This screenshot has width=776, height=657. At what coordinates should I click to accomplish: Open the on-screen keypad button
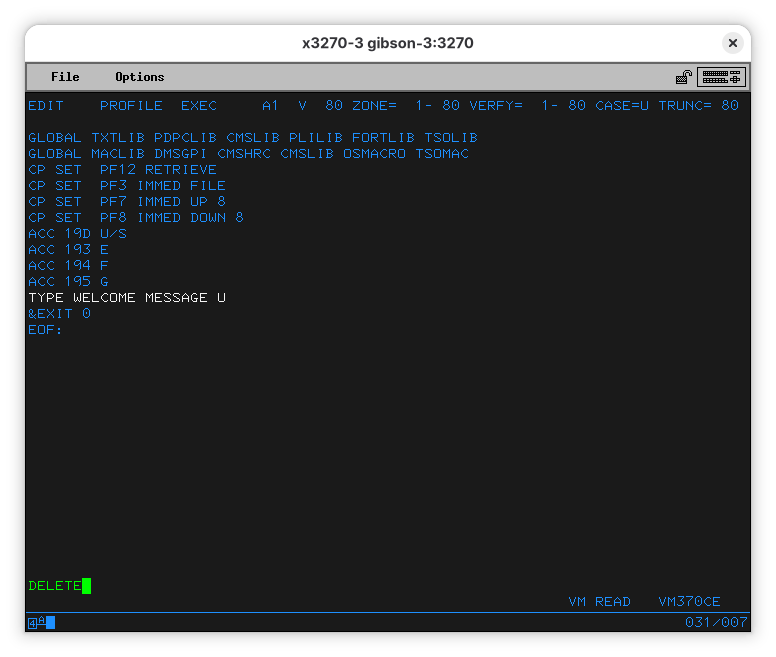[721, 77]
